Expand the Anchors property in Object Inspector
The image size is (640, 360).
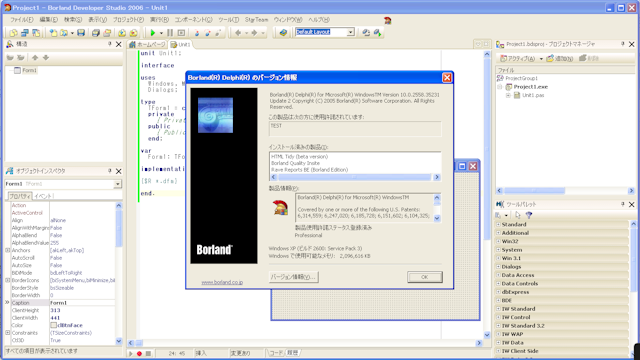7,250
